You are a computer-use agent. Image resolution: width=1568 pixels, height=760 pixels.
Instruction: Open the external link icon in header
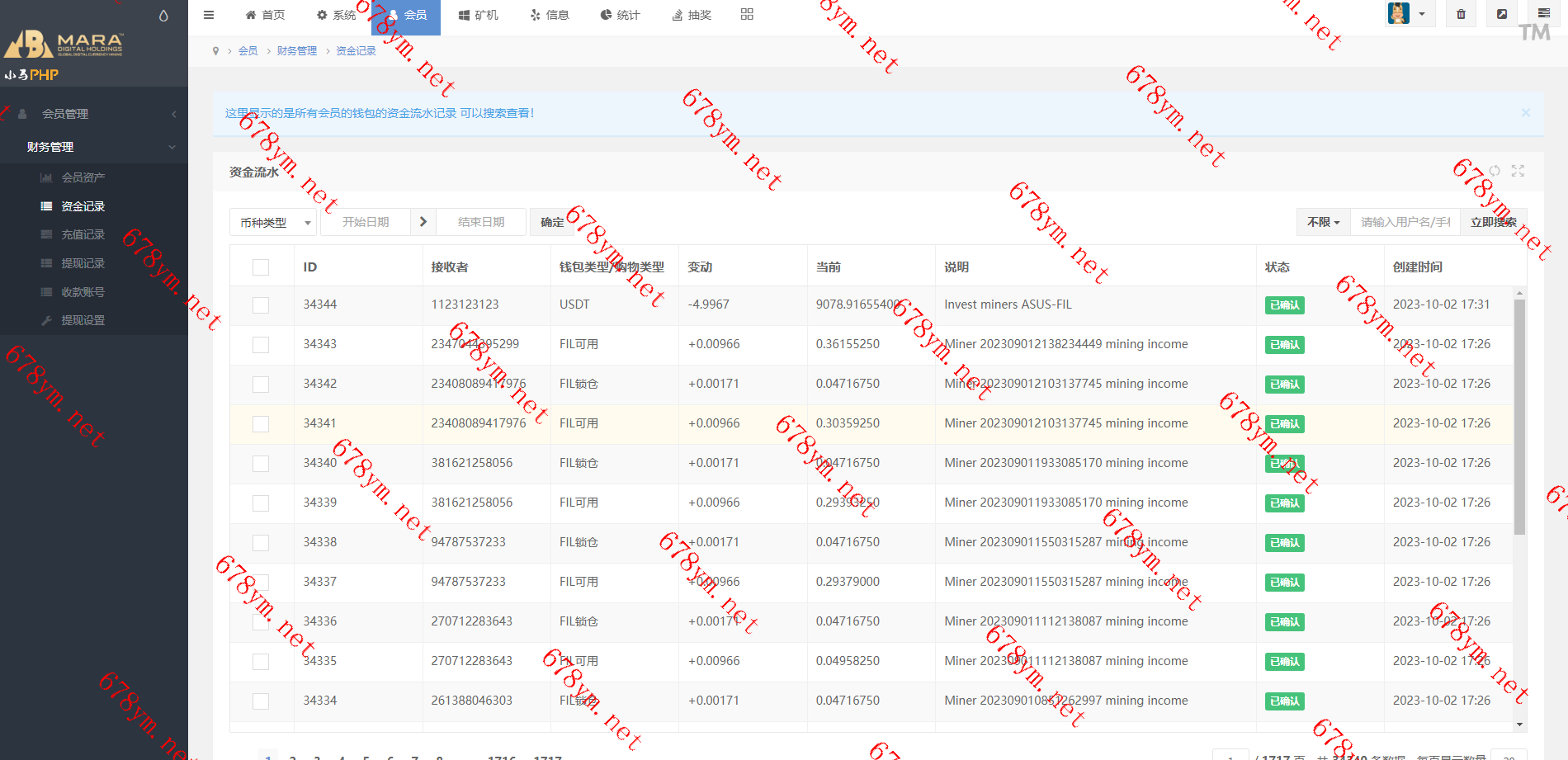1502,14
